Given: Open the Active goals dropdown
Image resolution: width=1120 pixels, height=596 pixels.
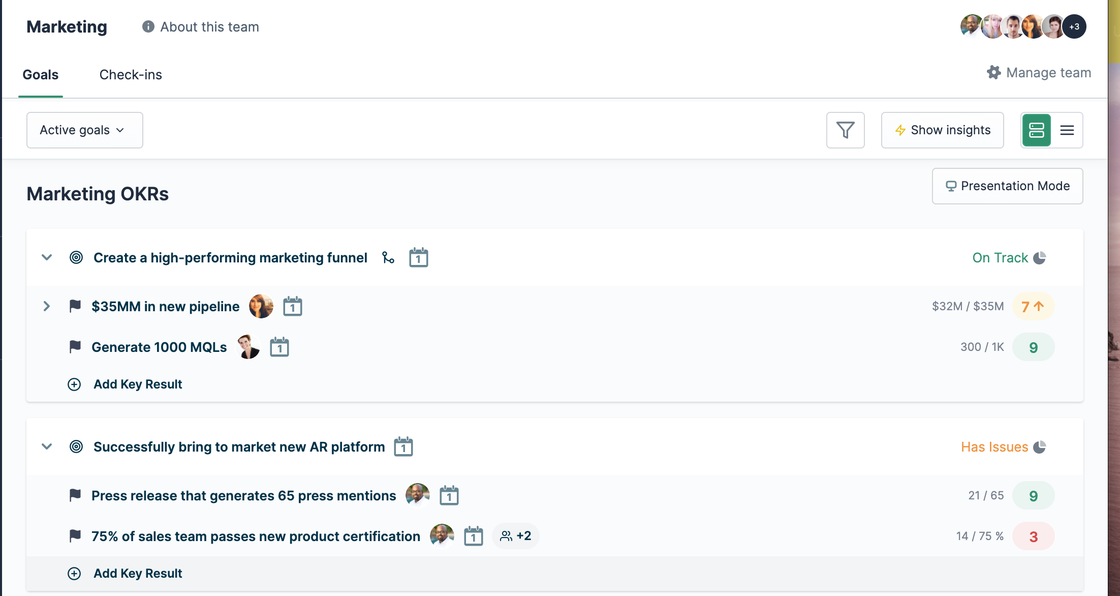Looking at the screenshot, I should [84, 130].
